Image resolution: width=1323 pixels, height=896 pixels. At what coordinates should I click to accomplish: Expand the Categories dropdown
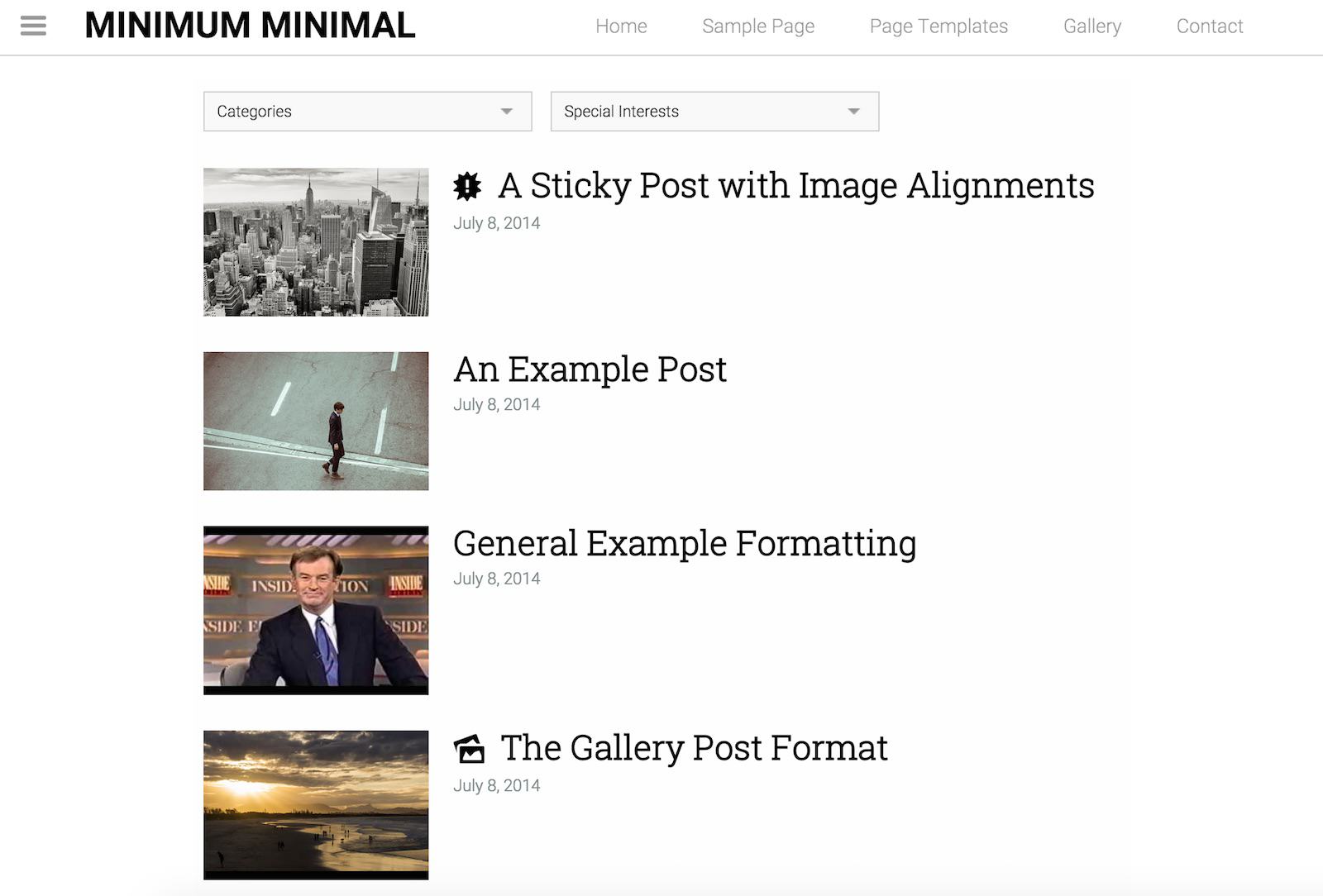pos(367,112)
